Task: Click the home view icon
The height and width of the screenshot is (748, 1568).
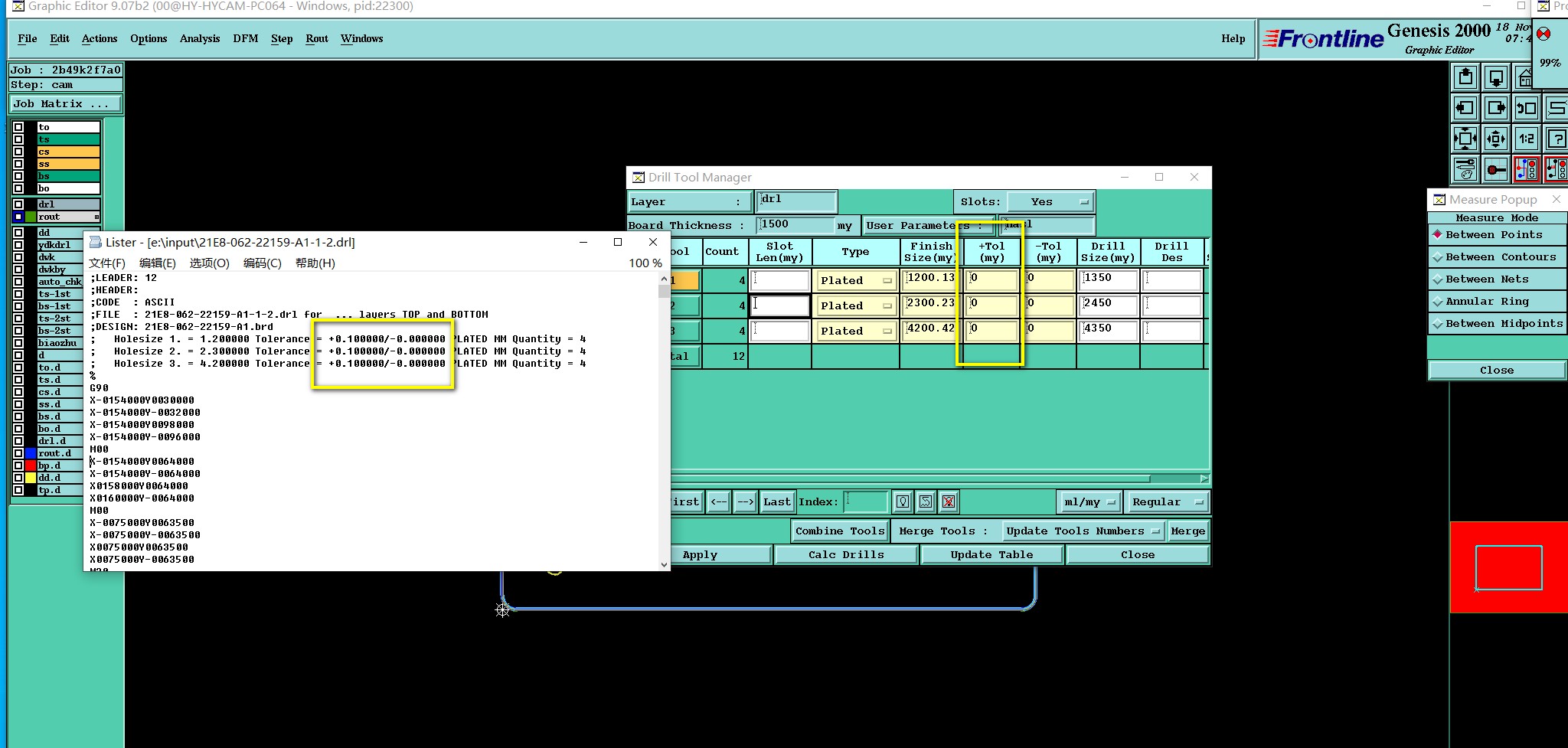Action: click(x=1524, y=77)
